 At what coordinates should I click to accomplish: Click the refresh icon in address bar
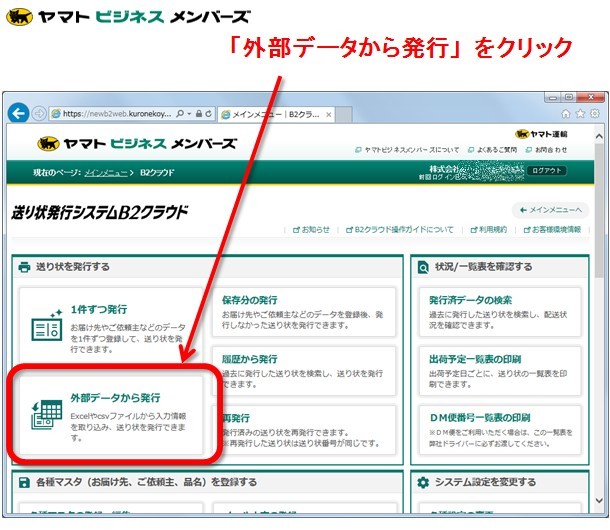coord(209,114)
